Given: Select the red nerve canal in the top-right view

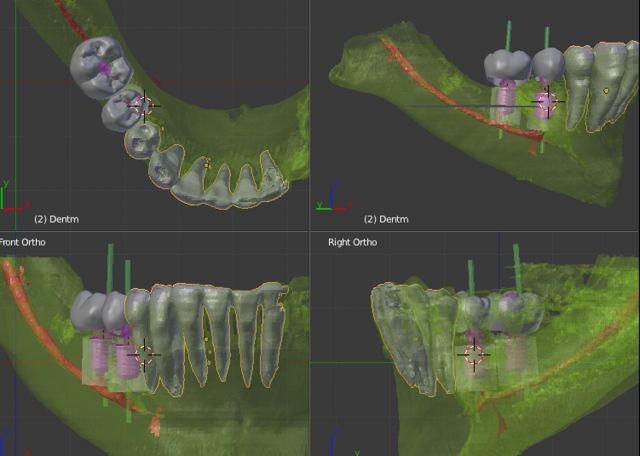Looking at the screenshot, I should pyautogui.click(x=420, y=68).
